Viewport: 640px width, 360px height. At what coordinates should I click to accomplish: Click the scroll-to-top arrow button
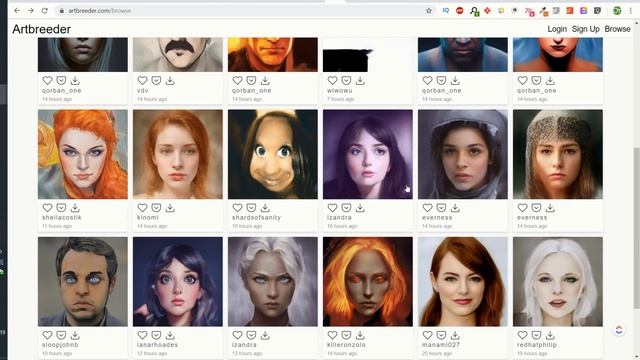coord(619,330)
